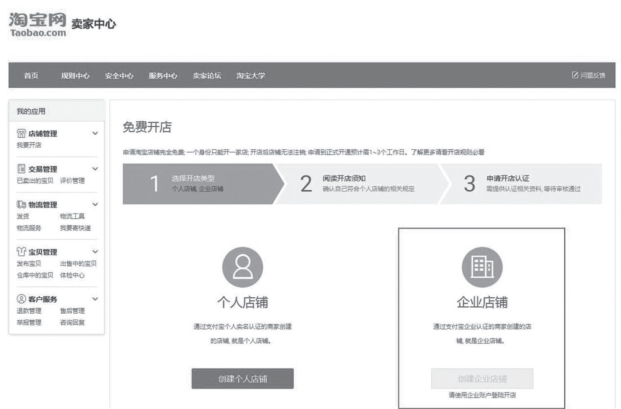The width and height of the screenshot is (621, 409).
Task: Click the 问题反馈 feedback icon
Action: click(575, 75)
